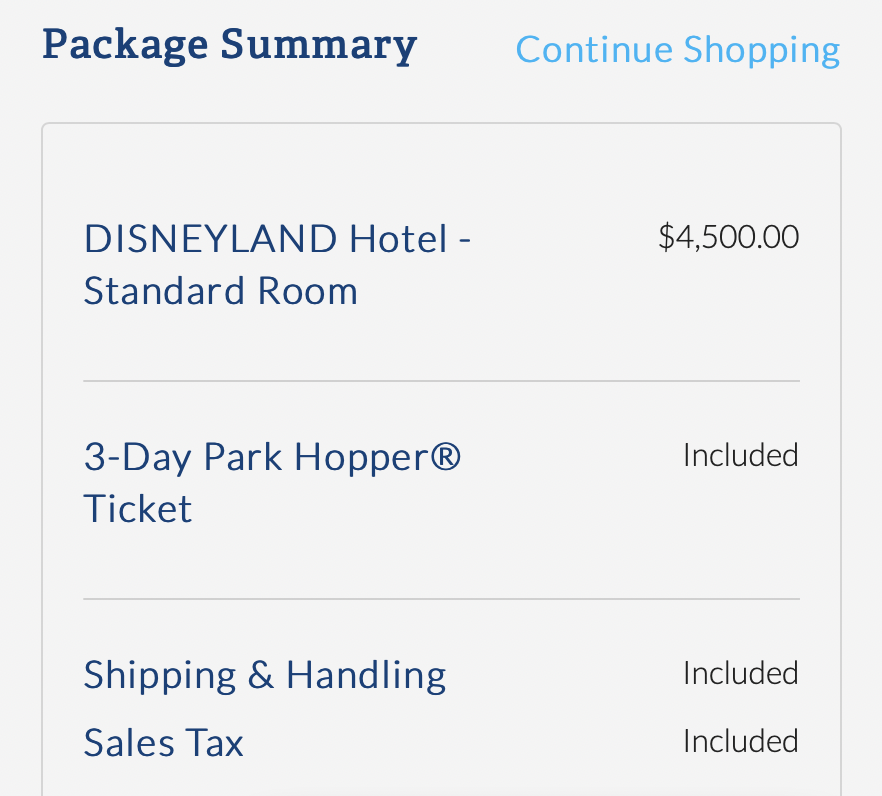882x796 pixels.
Task: Select the 3-Day Park Hopper Ticket item
Action: 272,482
